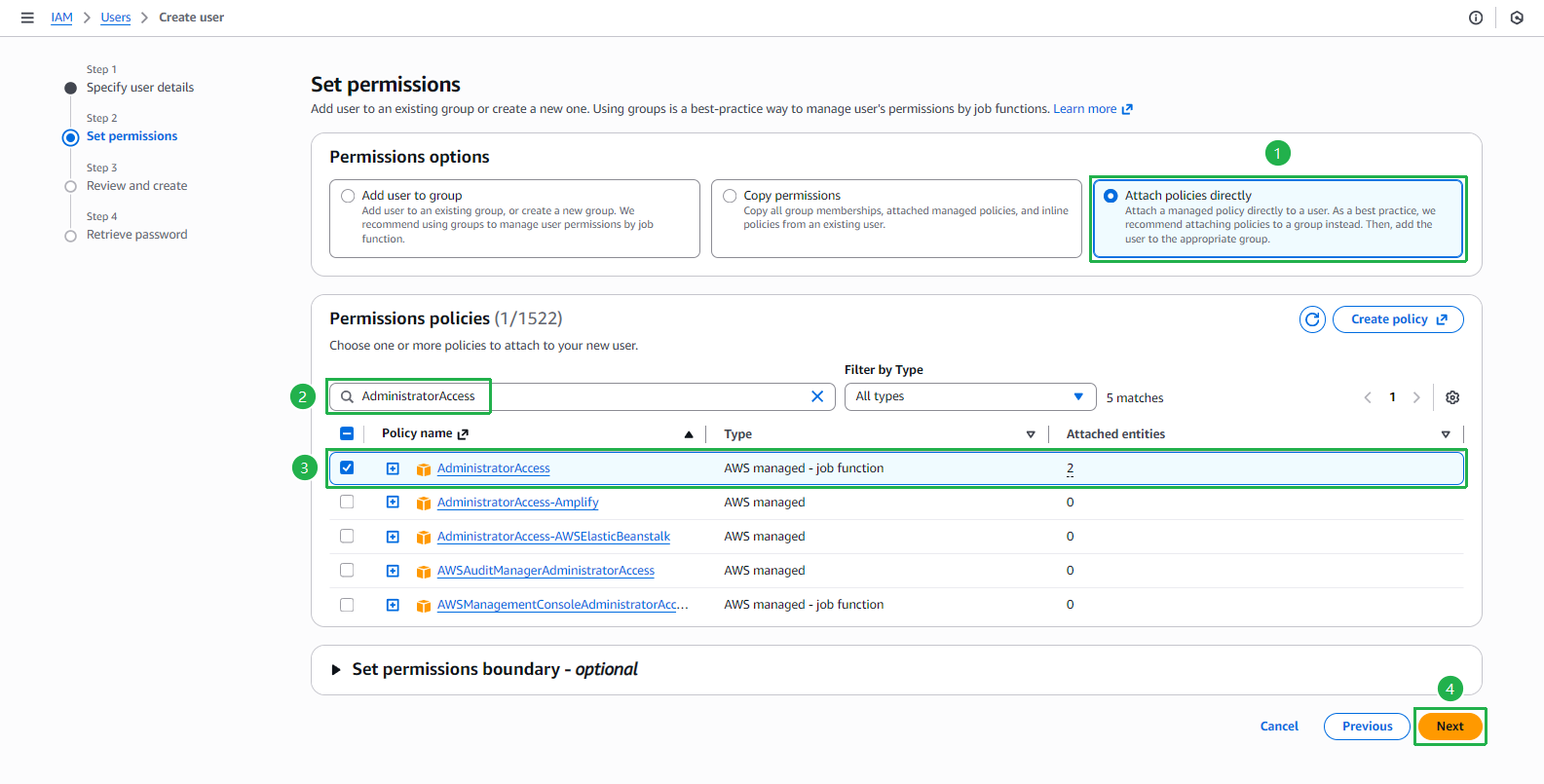Click the attached entities count 2
1544x784 pixels.
click(1070, 468)
